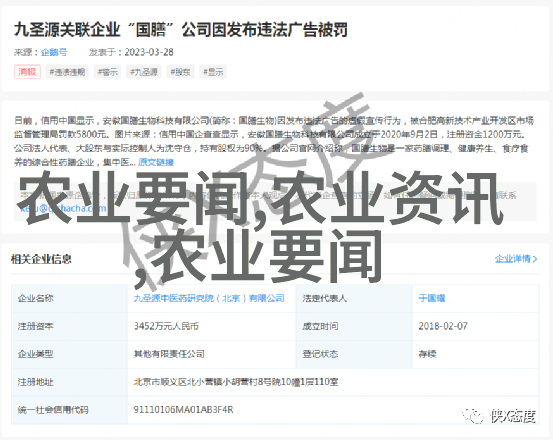Viewport: 553px width, 440px height.
Task: Select the #警示 tag
Action: 108,72
